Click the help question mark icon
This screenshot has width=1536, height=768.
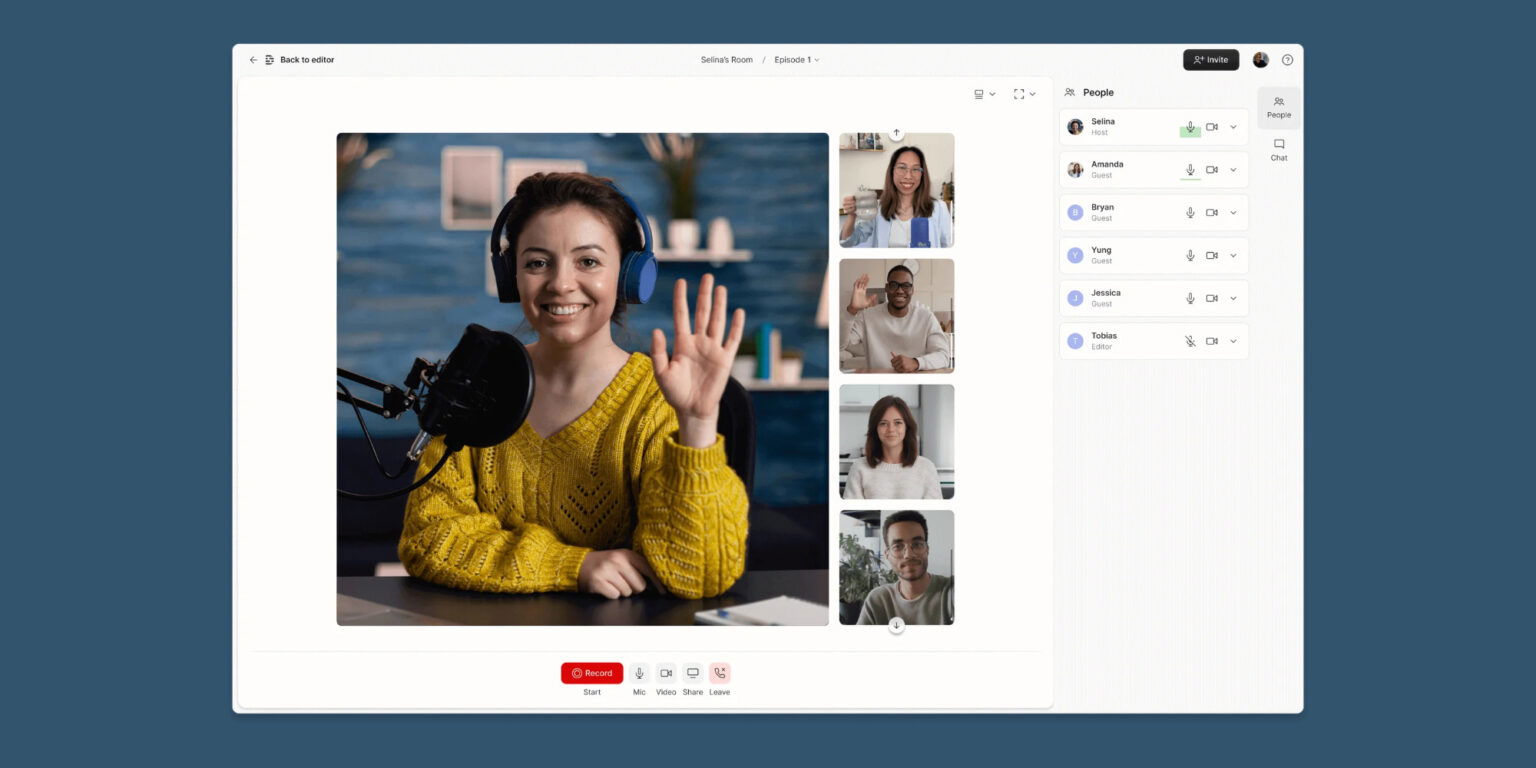pyautogui.click(x=1288, y=59)
